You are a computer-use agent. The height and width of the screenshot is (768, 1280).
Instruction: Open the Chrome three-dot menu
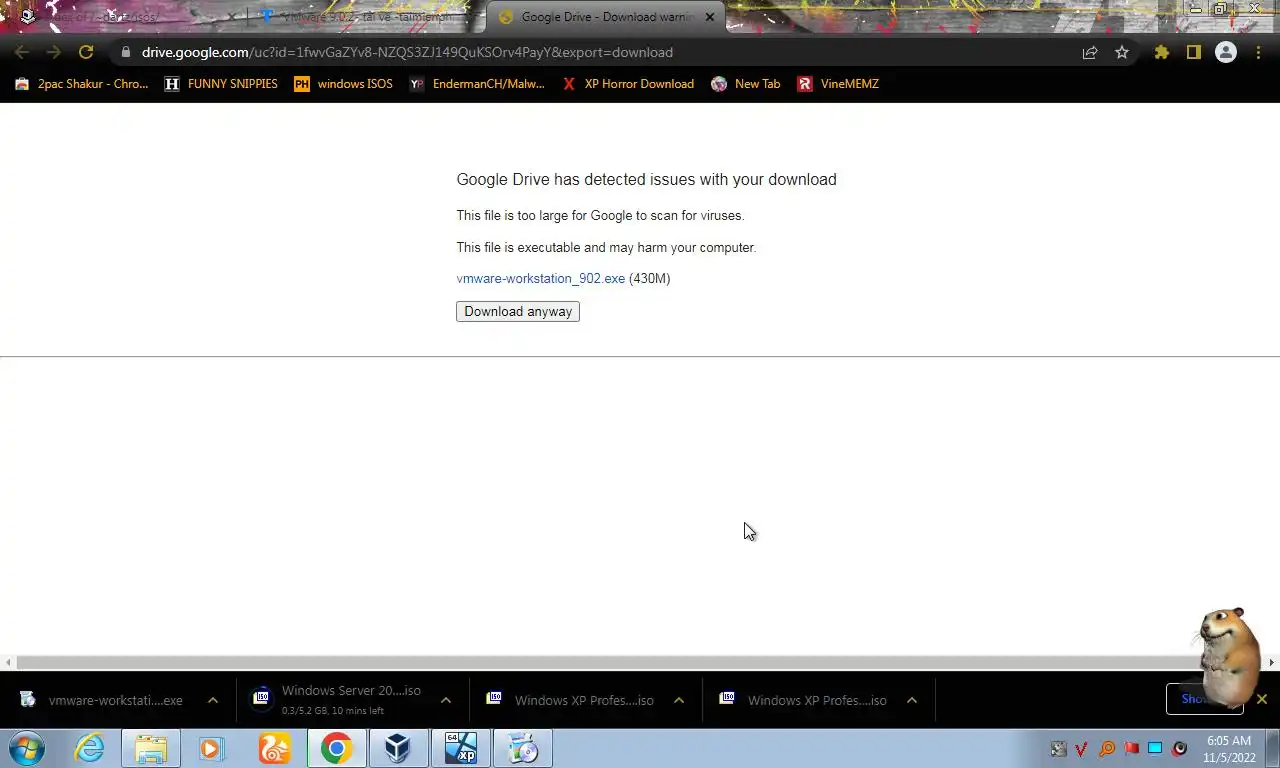point(1258,52)
